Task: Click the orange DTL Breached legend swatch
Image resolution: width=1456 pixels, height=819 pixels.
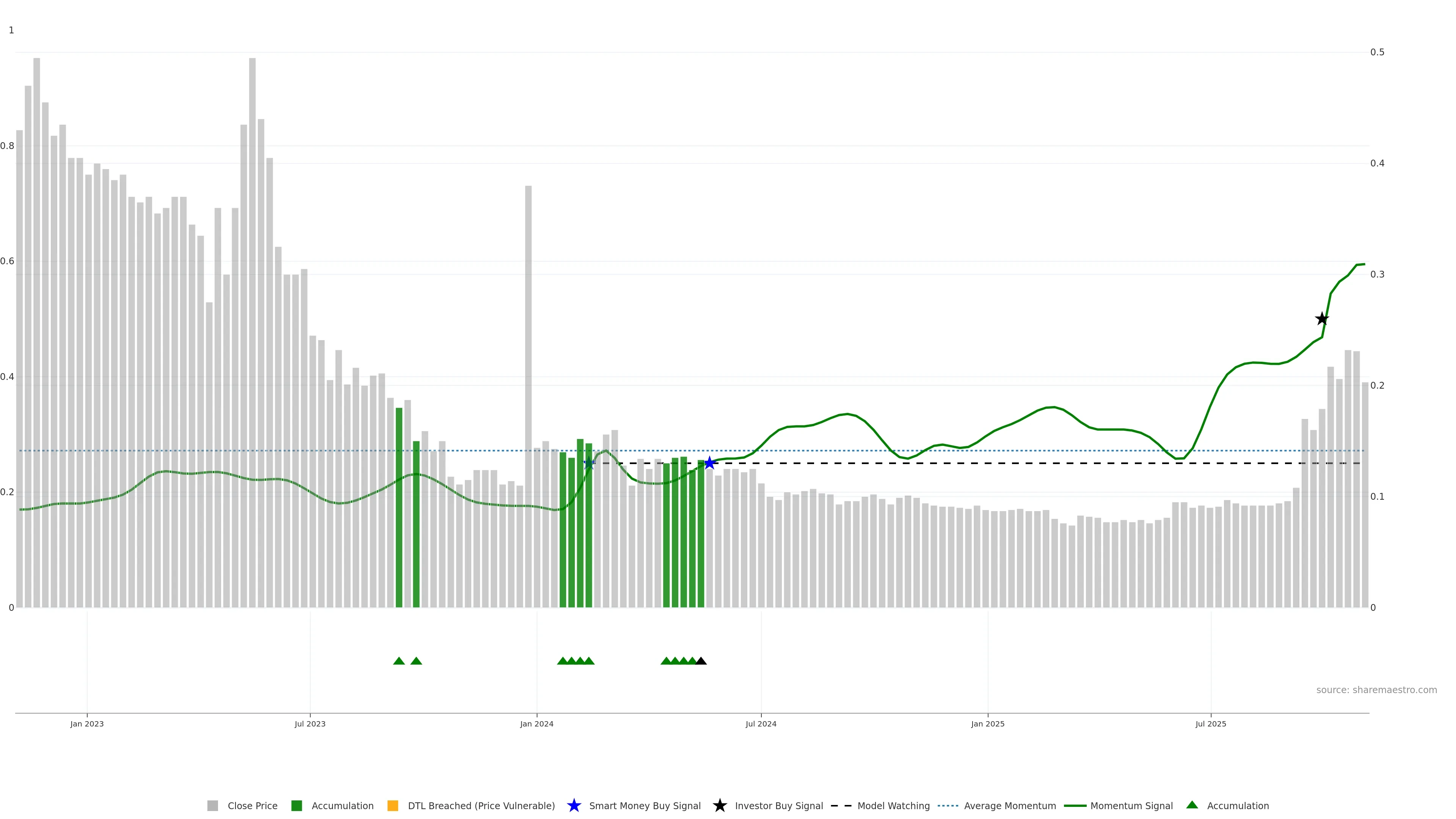Action: click(x=392, y=805)
